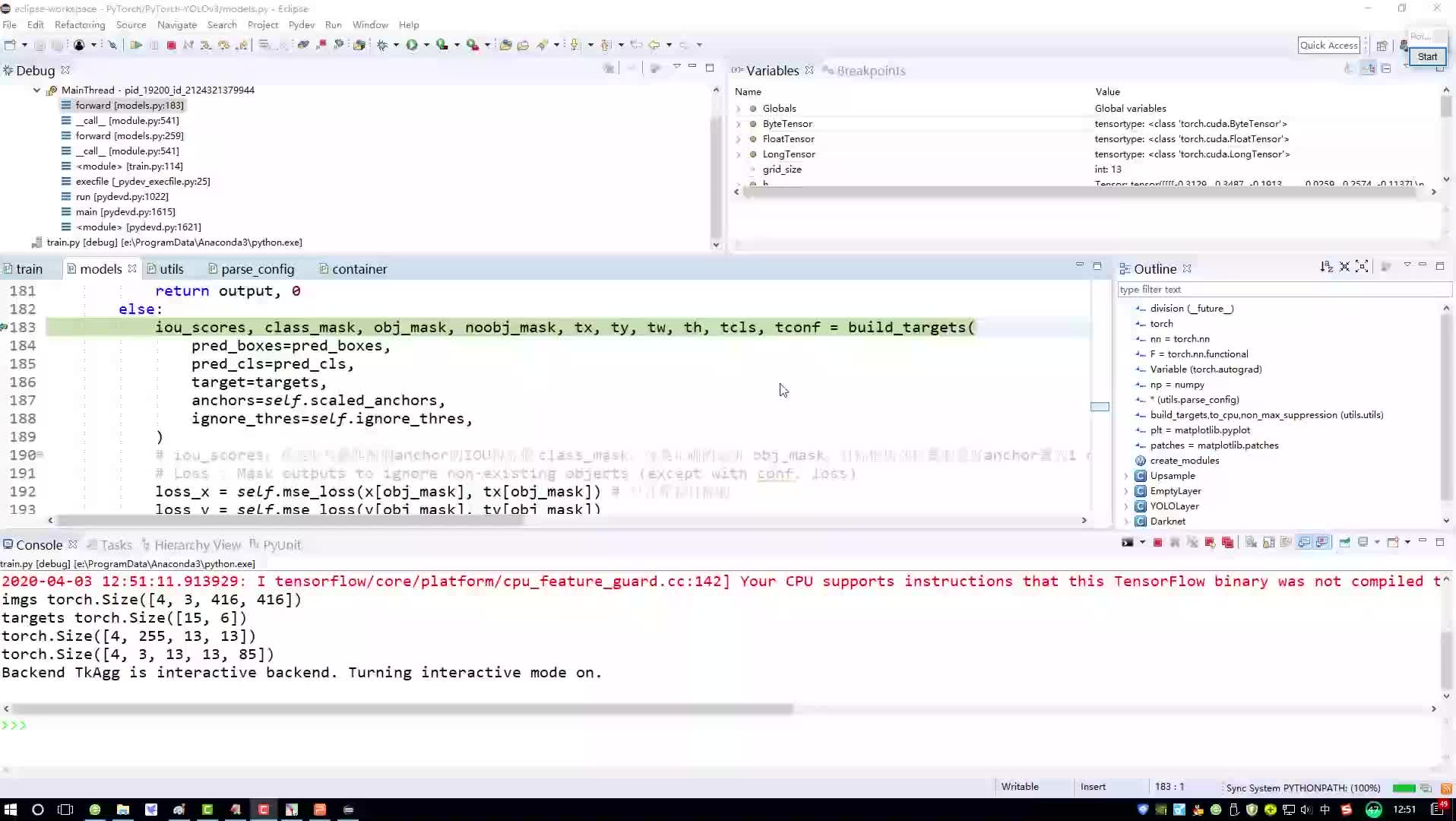Select create_modules in the Outline
The width and height of the screenshot is (1456, 821).
point(1184,461)
